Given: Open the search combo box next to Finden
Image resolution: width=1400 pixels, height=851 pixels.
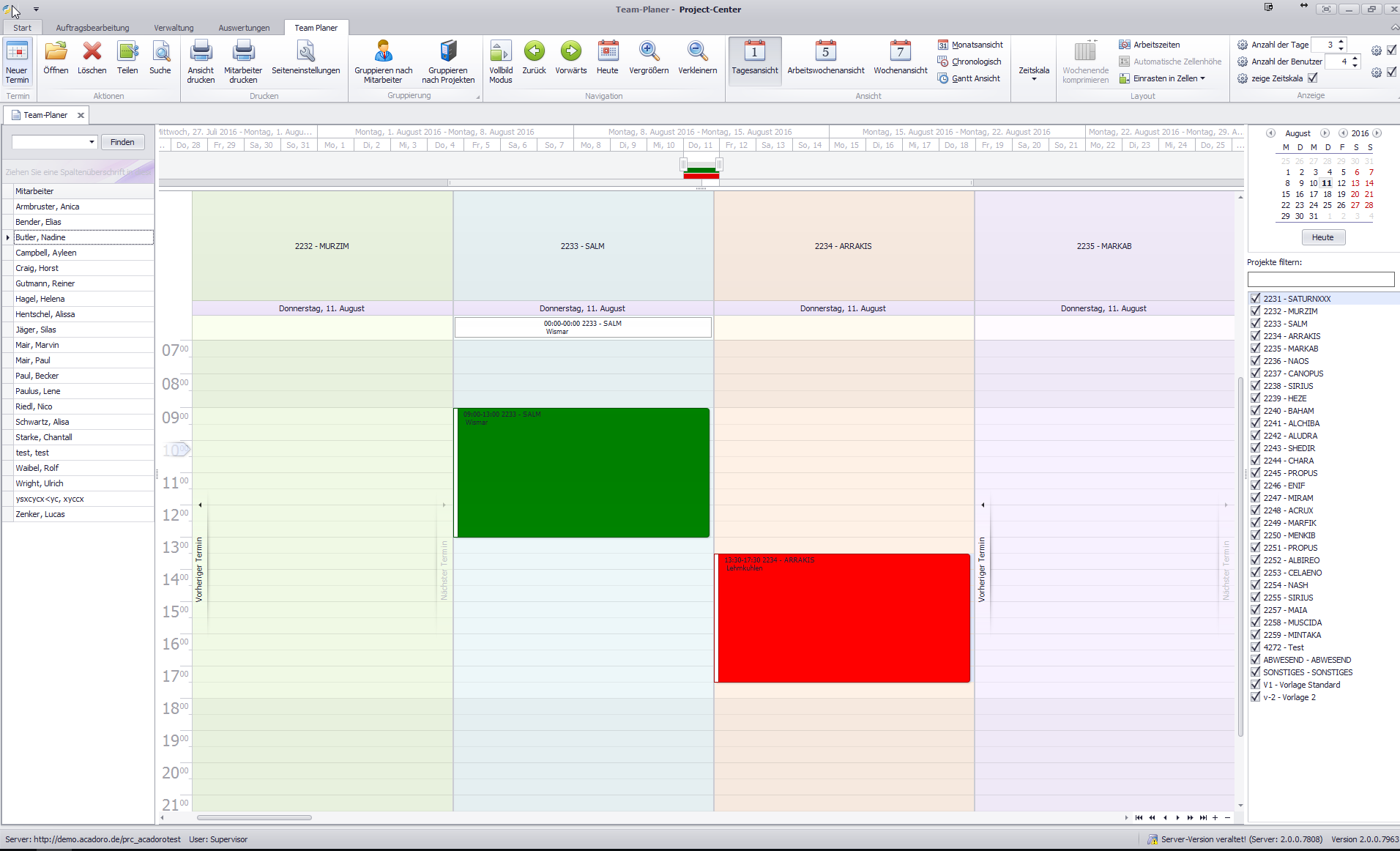Looking at the screenshot, I should (x=92, y=142).
